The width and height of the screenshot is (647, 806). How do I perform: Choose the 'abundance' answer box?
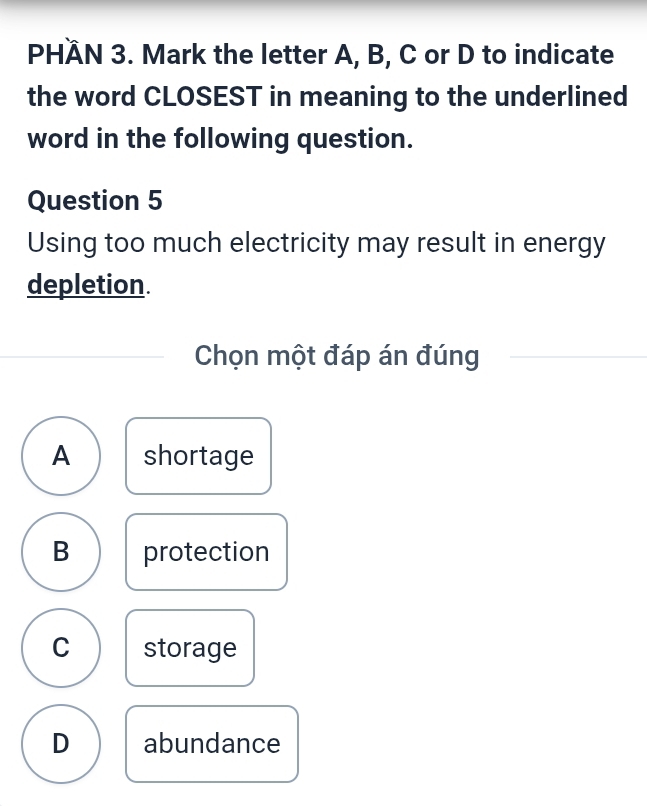pyautogui.click(x=212, y=744)
